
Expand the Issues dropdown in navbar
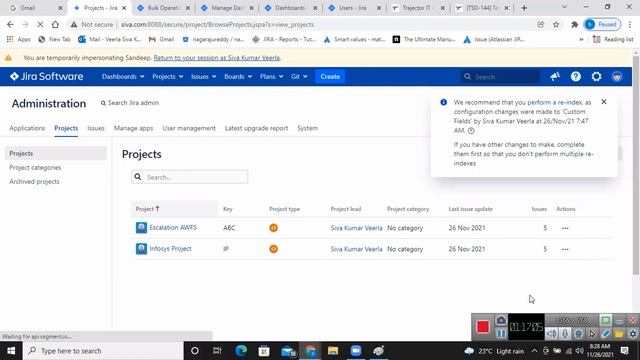click(x=203, y=76)
